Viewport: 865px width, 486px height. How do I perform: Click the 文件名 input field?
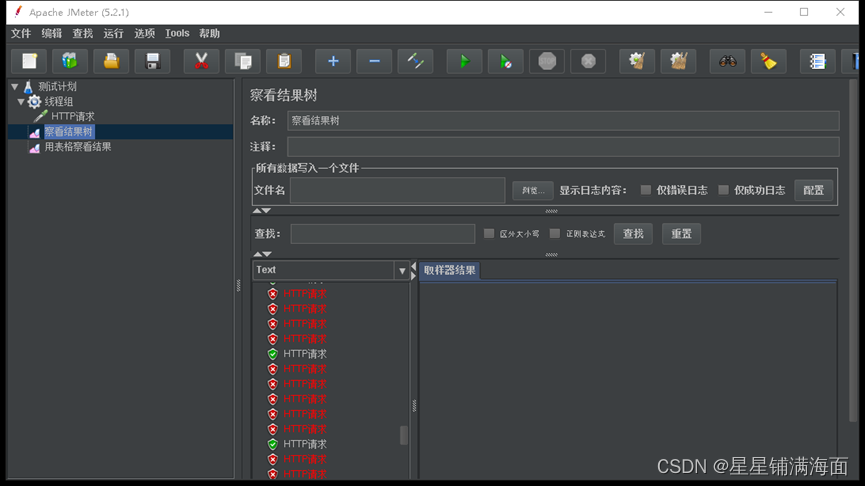click(397, 190)
